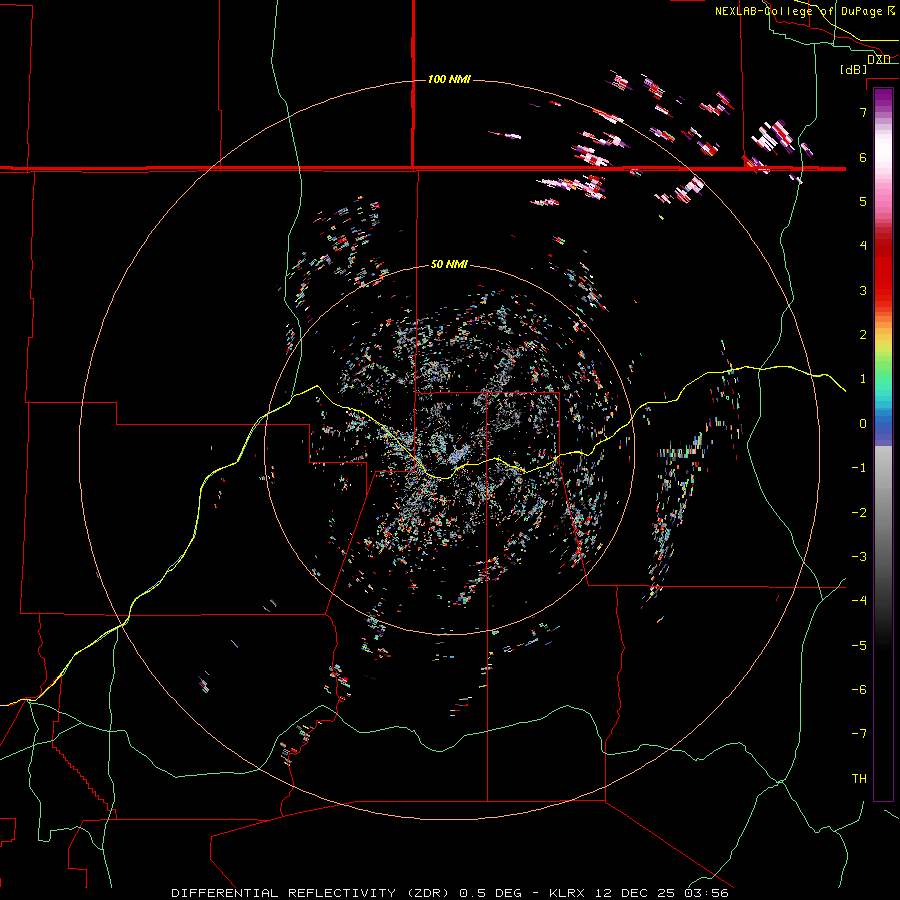The image size is (900, 900).
Task: Click the -2 label on the dB scale
Action: pos(859,512)
